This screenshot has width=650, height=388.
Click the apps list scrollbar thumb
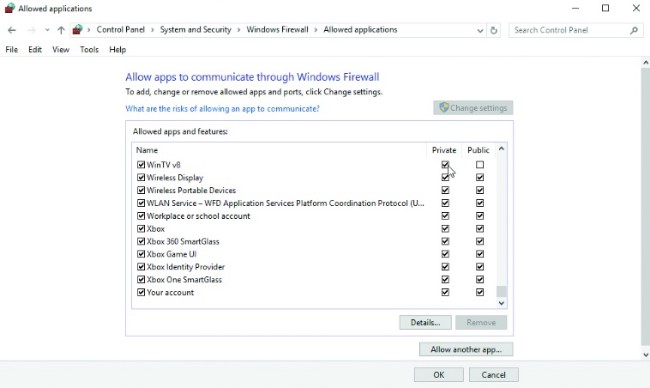coord(501,291)
